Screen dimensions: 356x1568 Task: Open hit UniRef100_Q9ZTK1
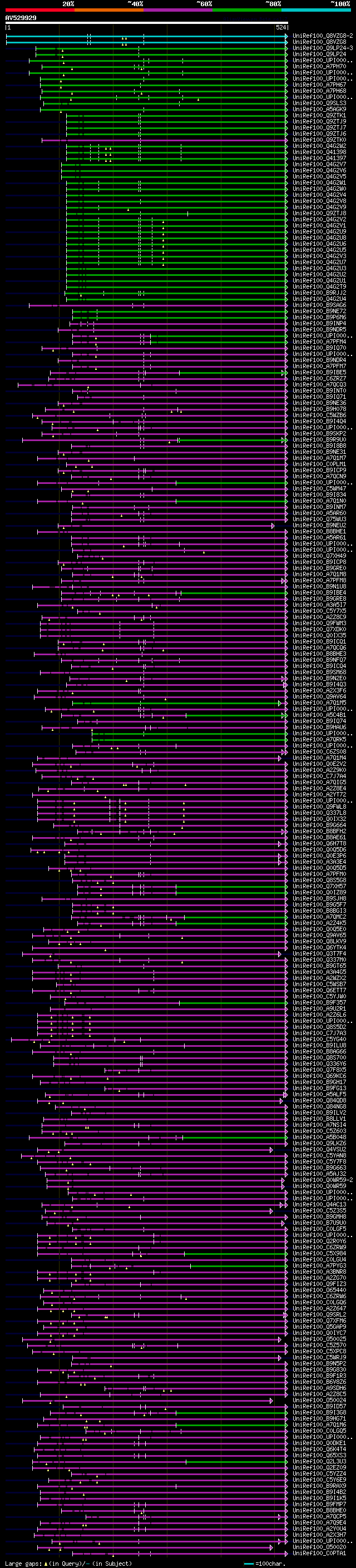[319, 116]
